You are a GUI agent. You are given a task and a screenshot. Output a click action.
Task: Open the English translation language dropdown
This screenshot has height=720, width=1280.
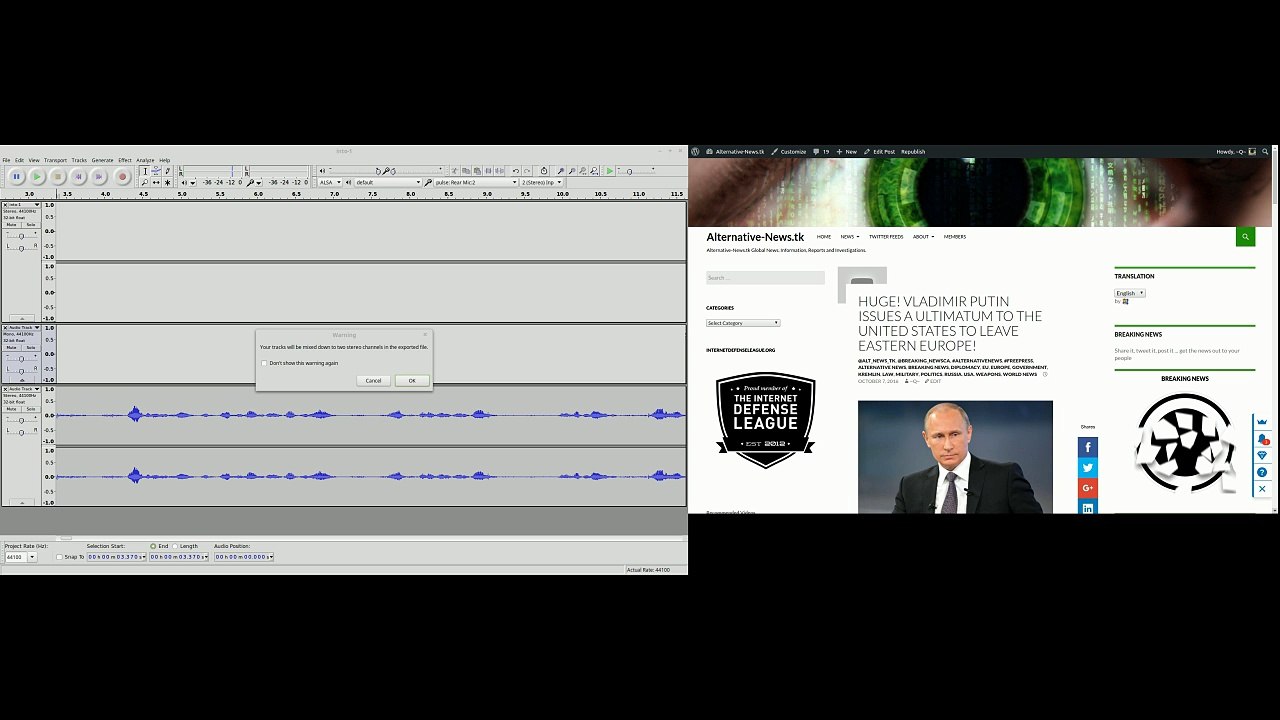[1130, 293]
